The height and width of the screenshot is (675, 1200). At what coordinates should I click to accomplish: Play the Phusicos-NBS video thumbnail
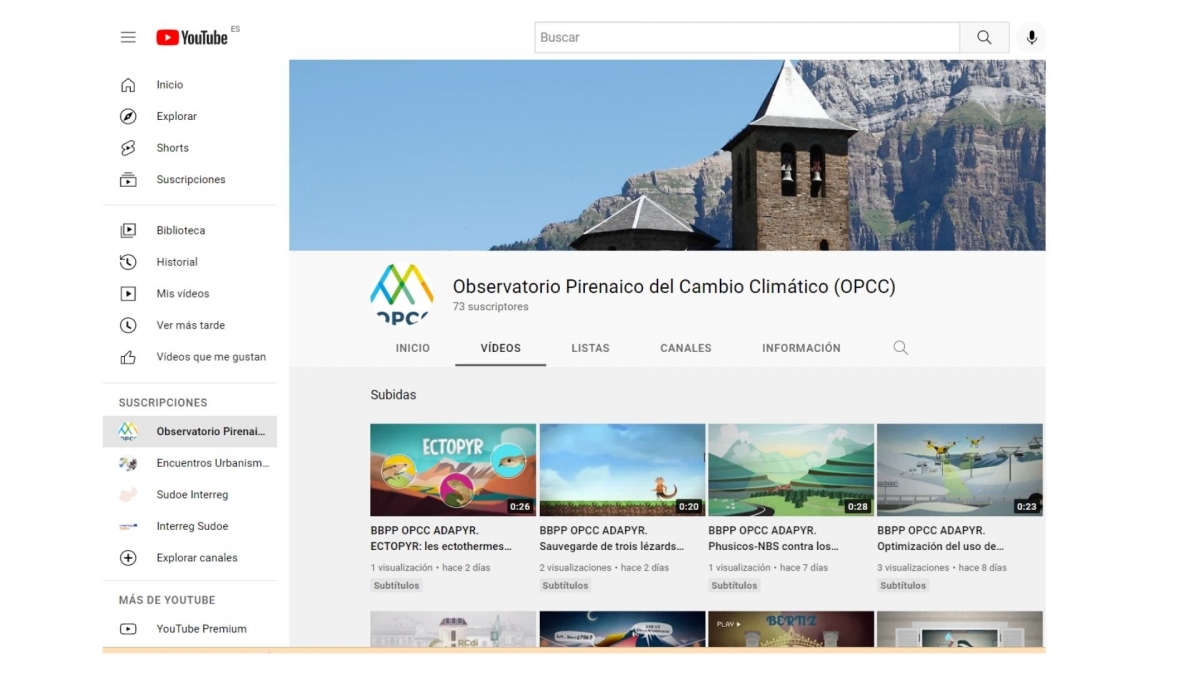coord(791,470)
